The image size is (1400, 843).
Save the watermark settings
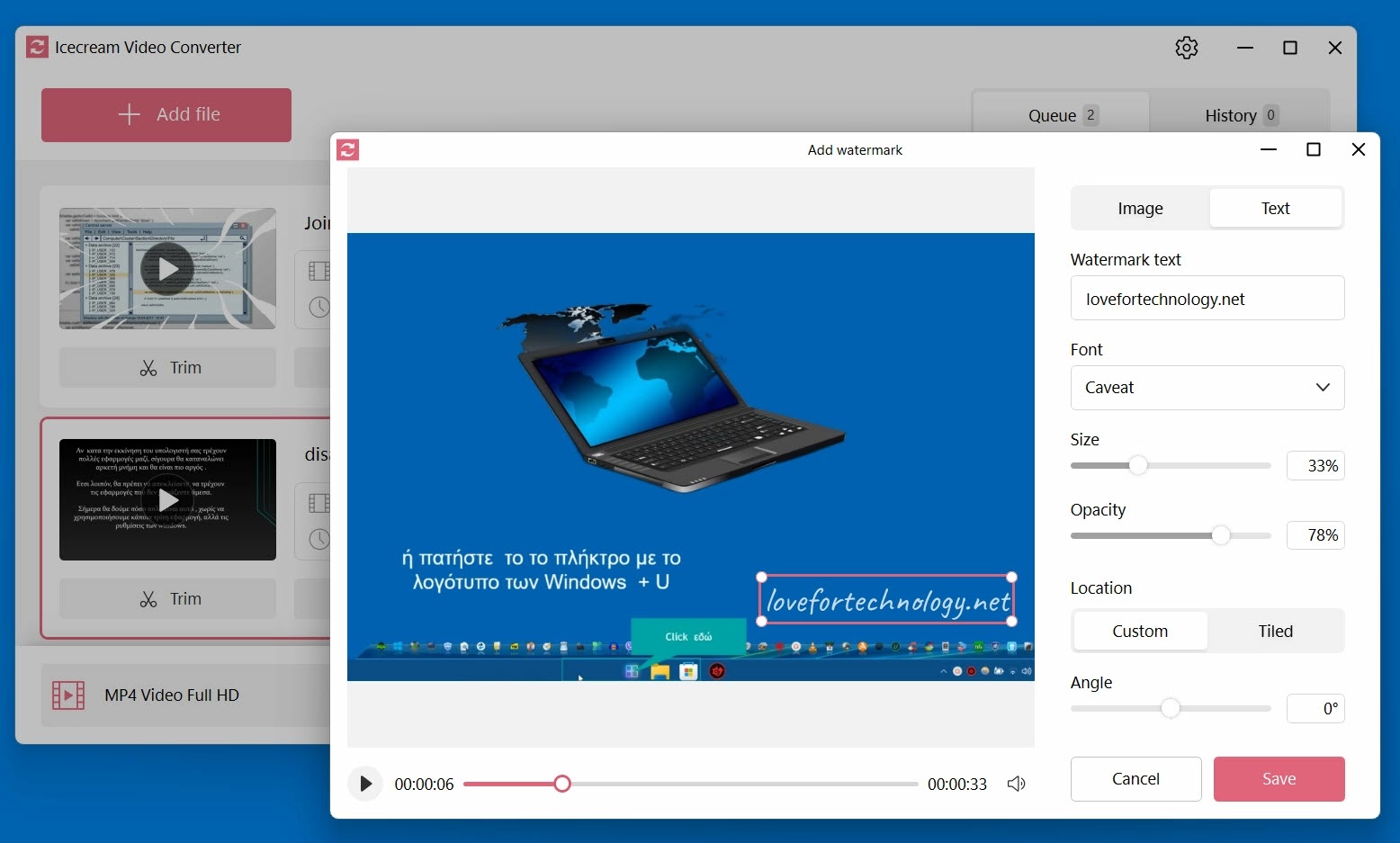pyautogui.click(x=1279, y=779)
